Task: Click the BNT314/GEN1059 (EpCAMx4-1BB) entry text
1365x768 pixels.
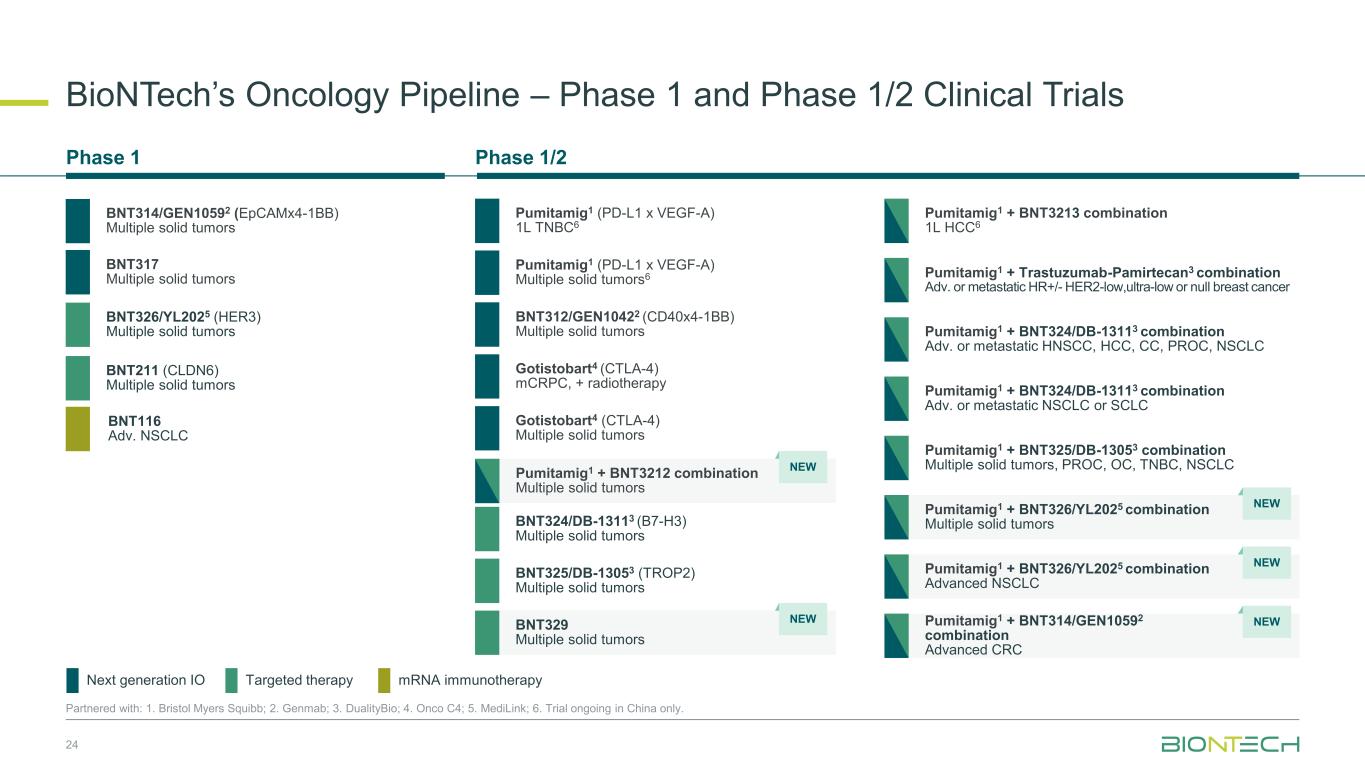Action: (222, 220)
